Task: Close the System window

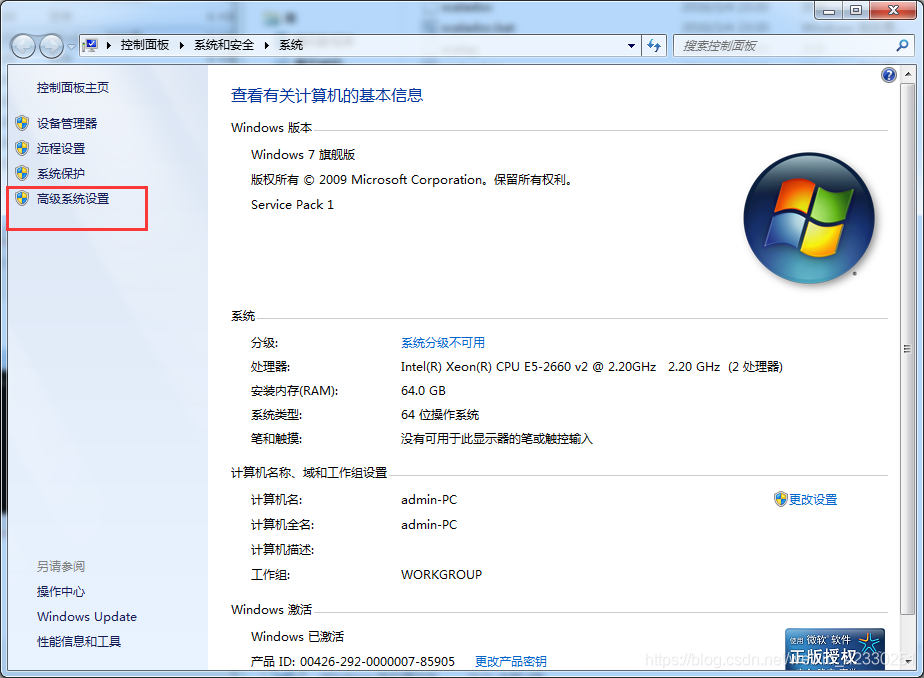Action: [x=893, y=10]
